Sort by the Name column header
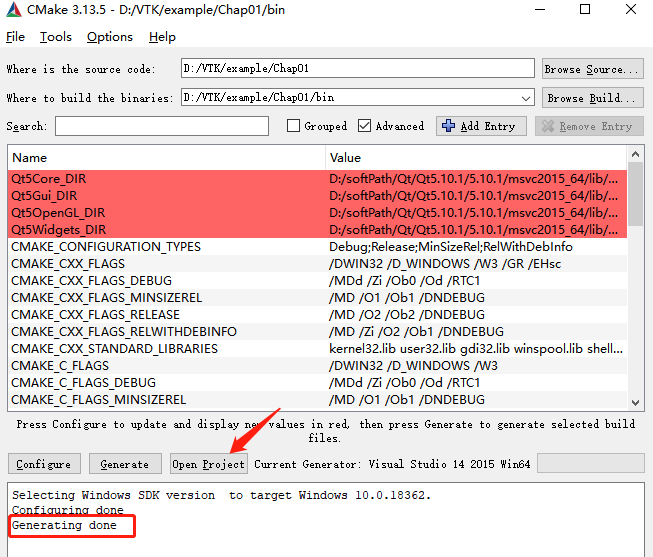This screenshot has width=653, height=557. tap(166, 158)
